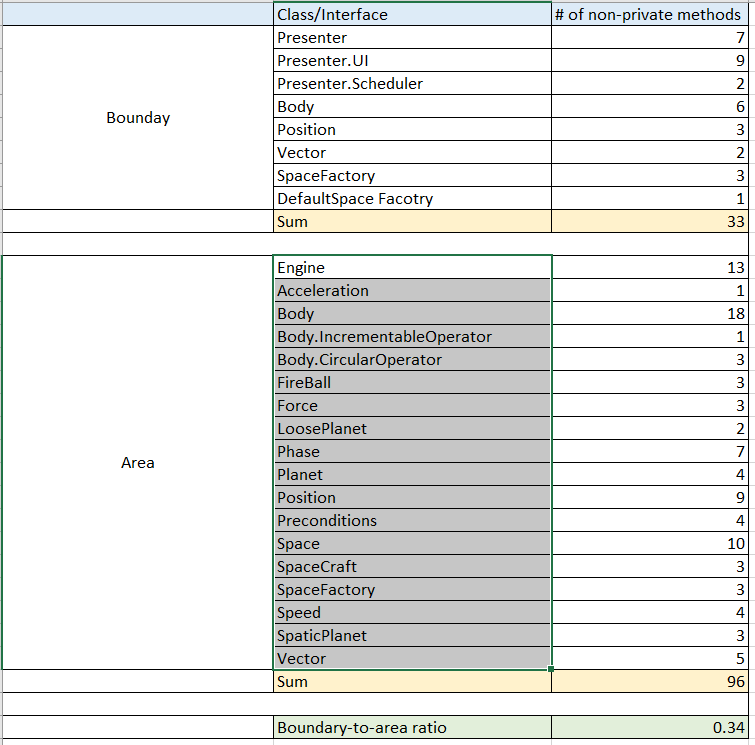Image resolution: width=755 pixels, height=745 pixels.
Task: Click the merged Area cell
Action: 138,463
